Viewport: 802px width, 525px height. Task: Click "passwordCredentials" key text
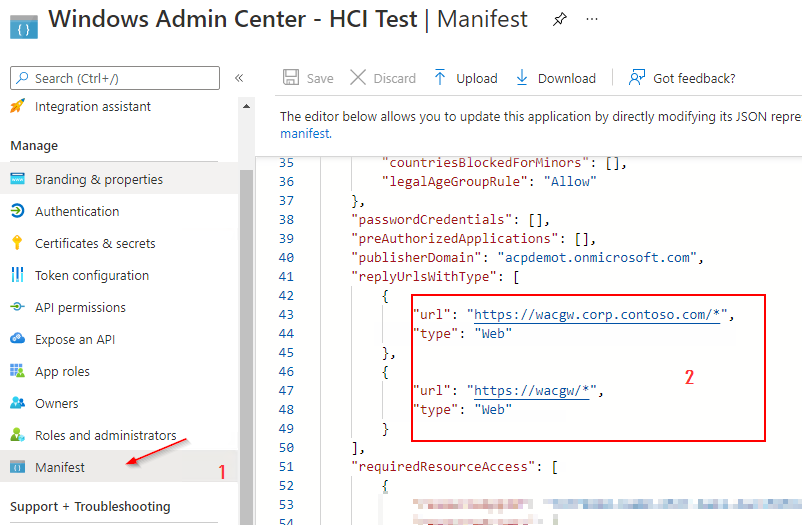coord(432,220)
